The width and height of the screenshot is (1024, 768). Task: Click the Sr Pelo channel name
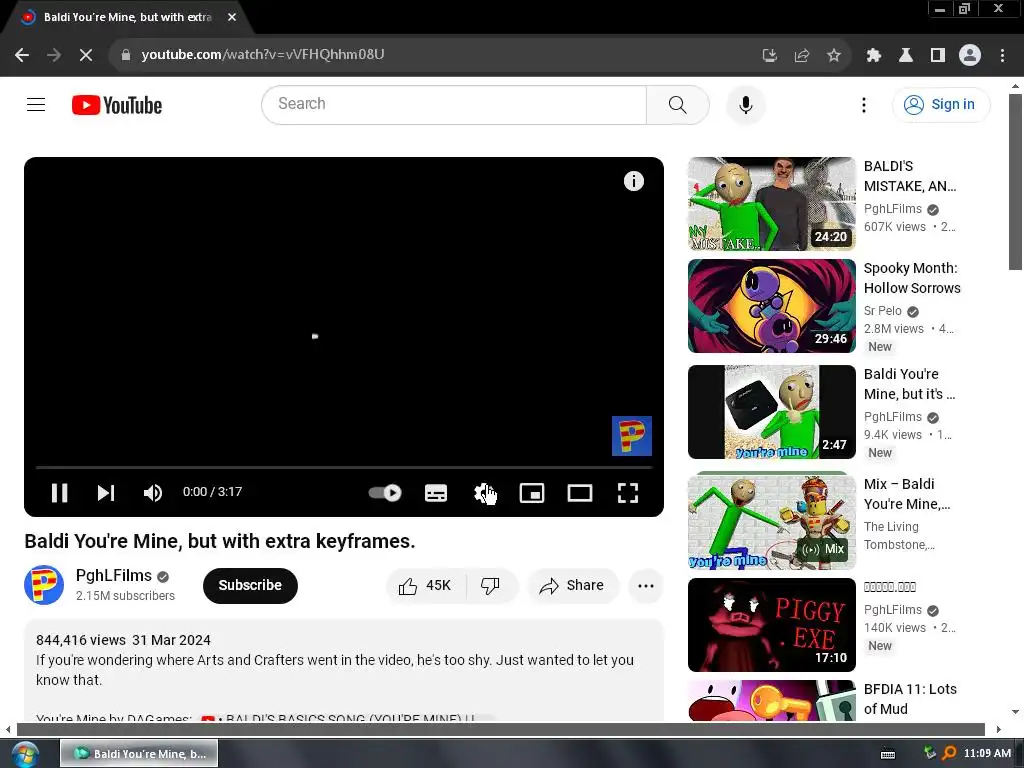click(882, 311)
